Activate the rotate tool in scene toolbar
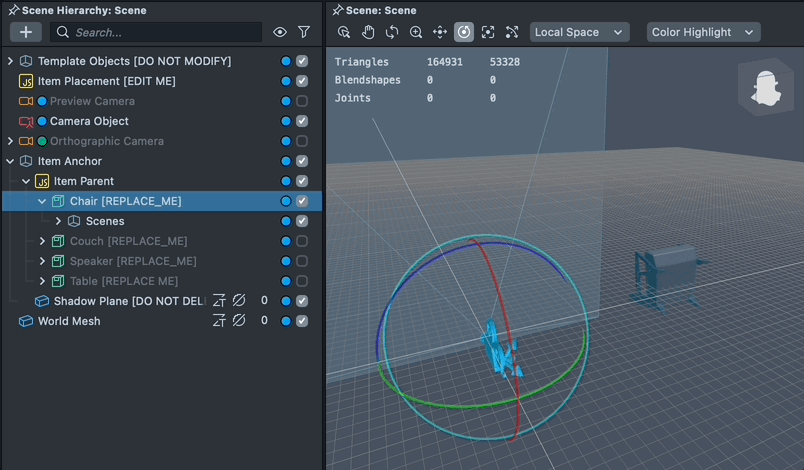Image resolution: width=804 pixels, height=470 pixels. click(x=392, y=32)
